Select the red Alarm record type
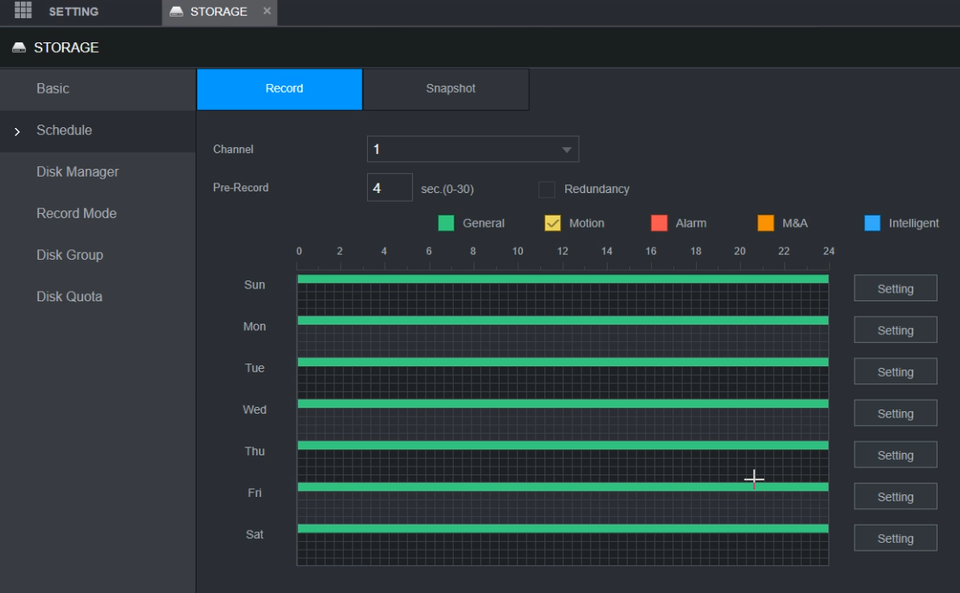This screenshot has height=593, width=960. coord(659,223)
